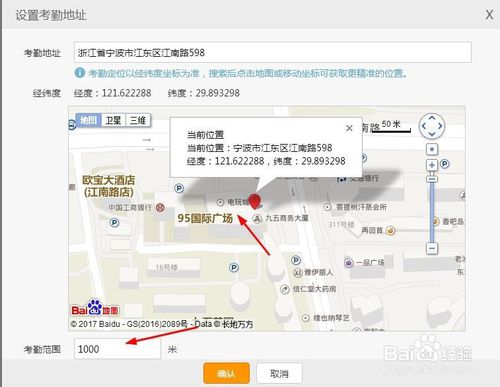The height and width of the screenshot is (387, 500).
Task: Select the 地图 map view tab
Action: coord(89,120)
